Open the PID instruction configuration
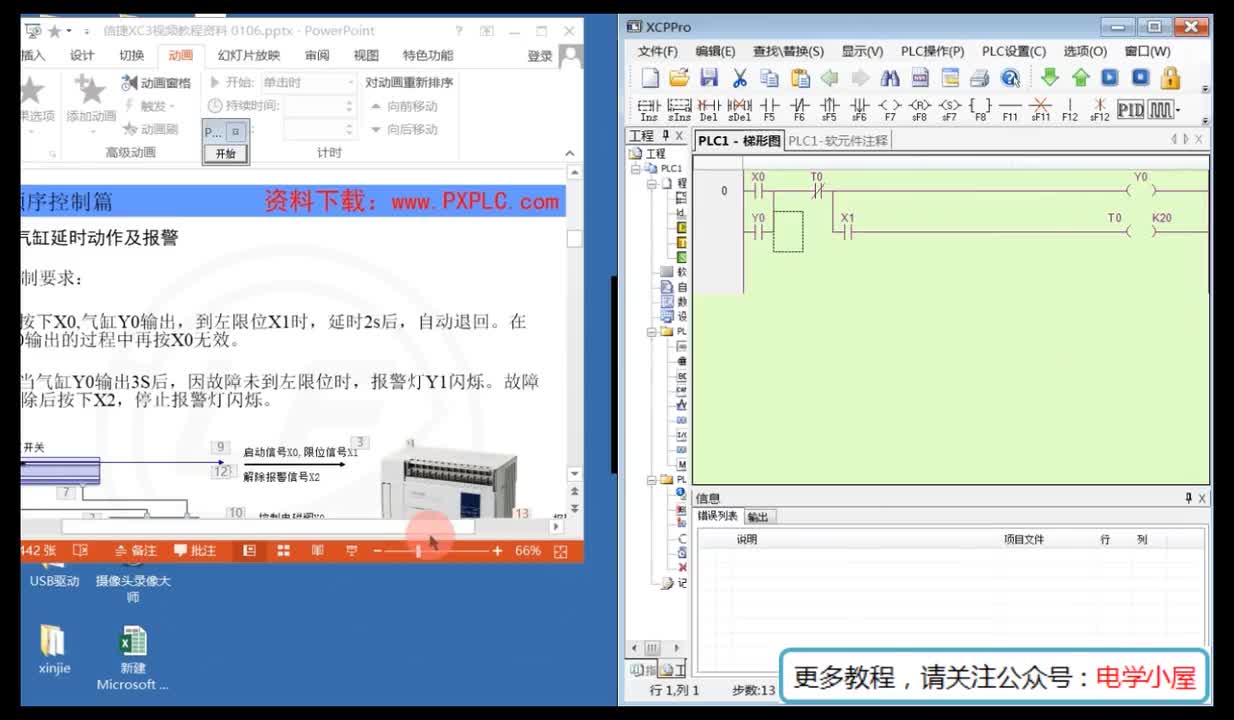 [1130, 109]
